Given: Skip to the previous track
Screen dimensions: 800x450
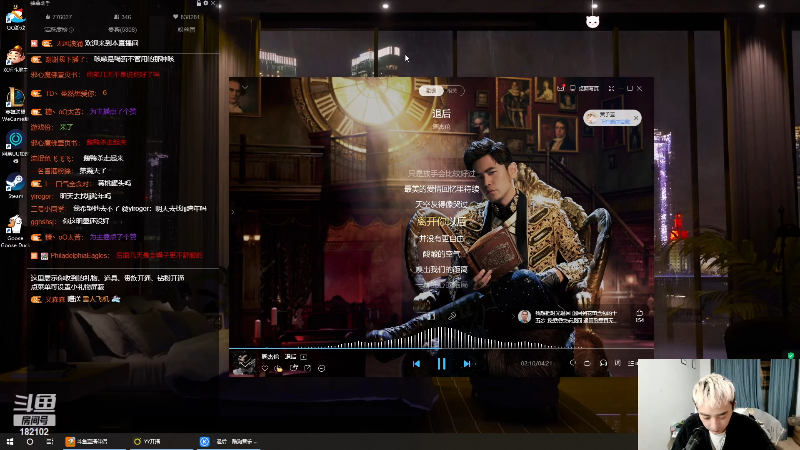Looking at the screenshot, I should (x=416, y=364).
